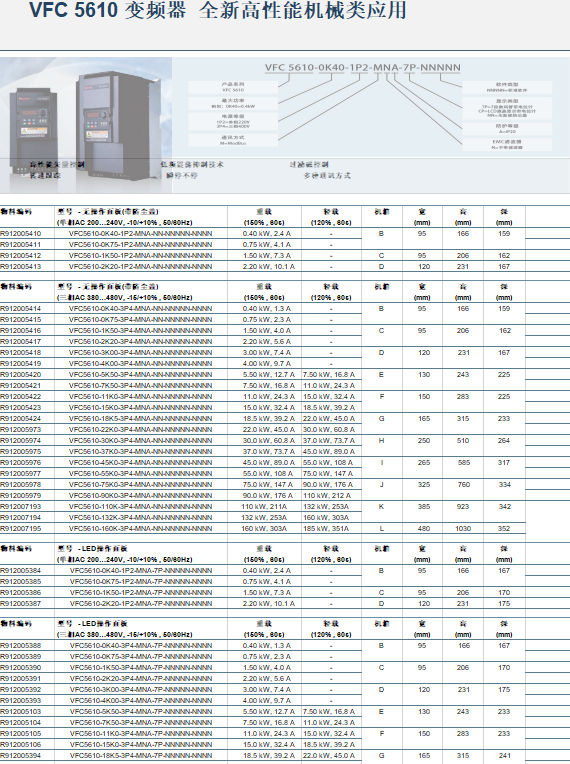Select model VFC5610-110K-3P4-MNA-NN-NNNNN-NNNN

(140, 507)
